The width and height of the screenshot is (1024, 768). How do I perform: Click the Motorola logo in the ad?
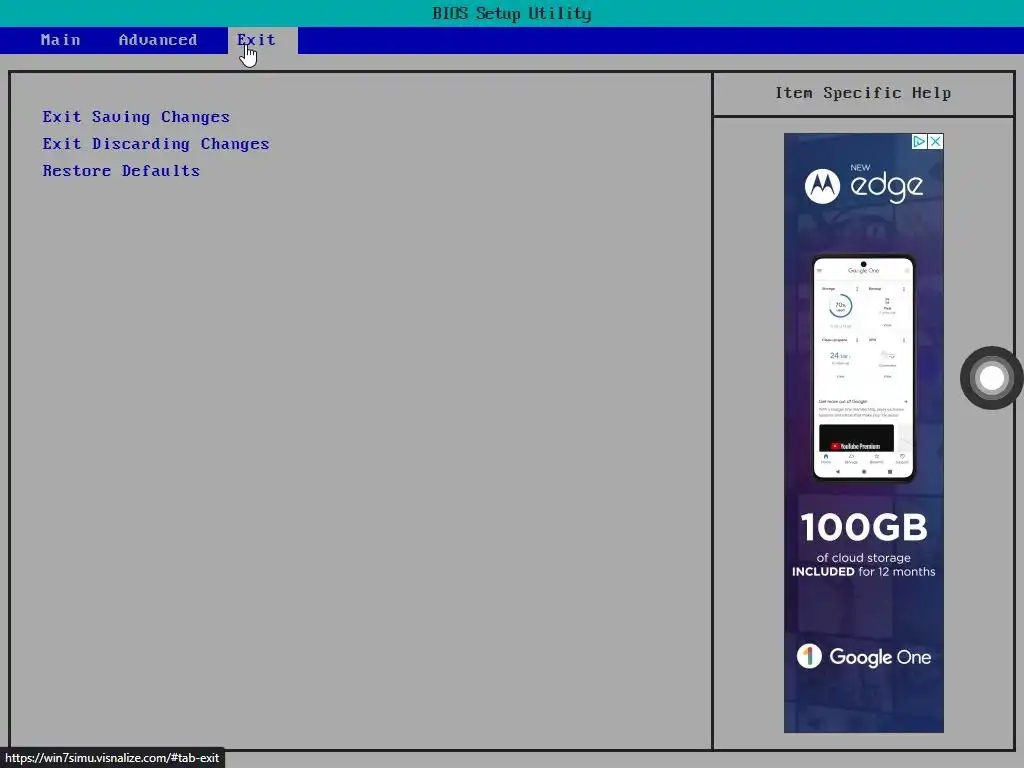(x=822, y=186)
